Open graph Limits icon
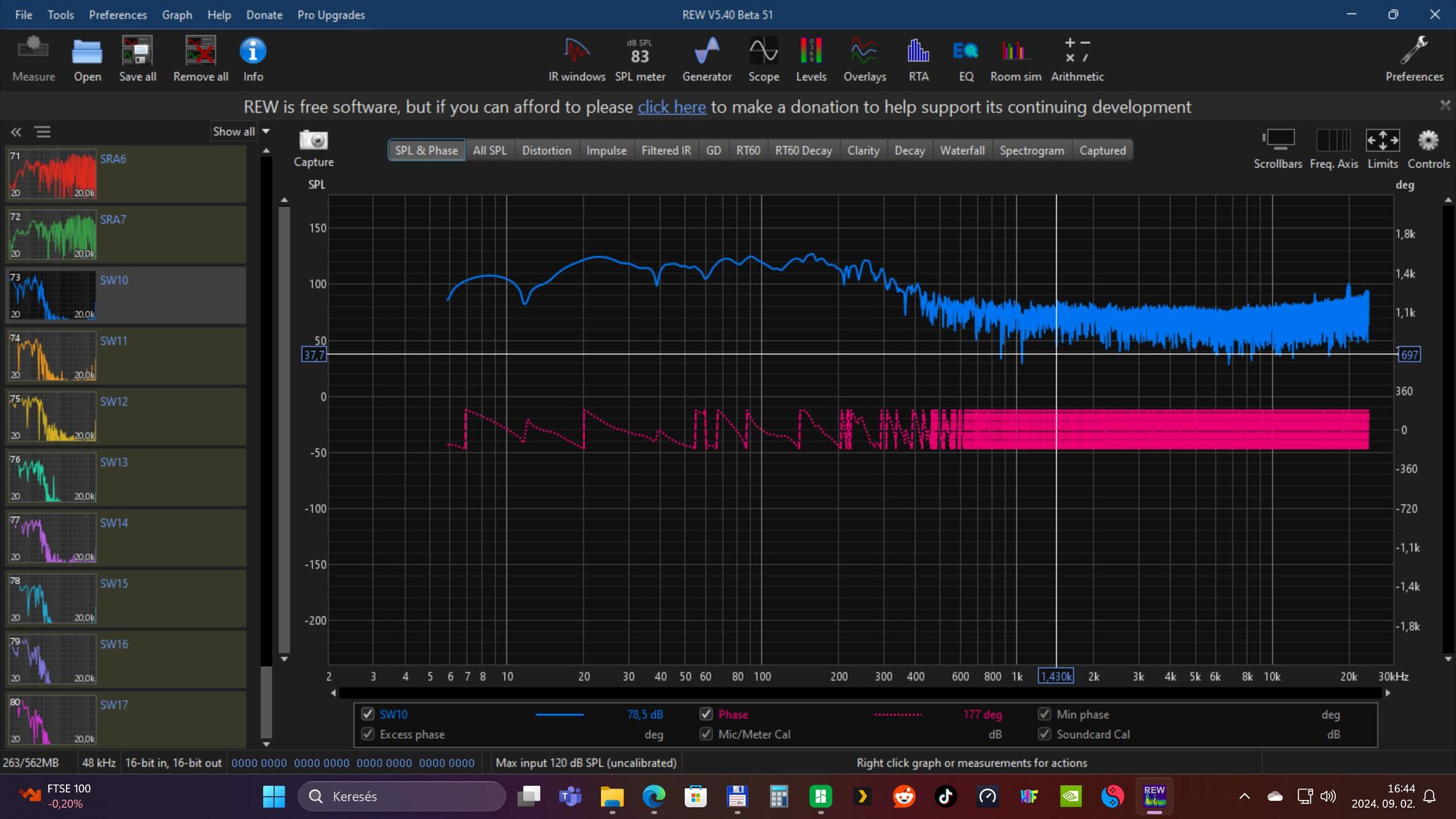 pos(1382,148)
